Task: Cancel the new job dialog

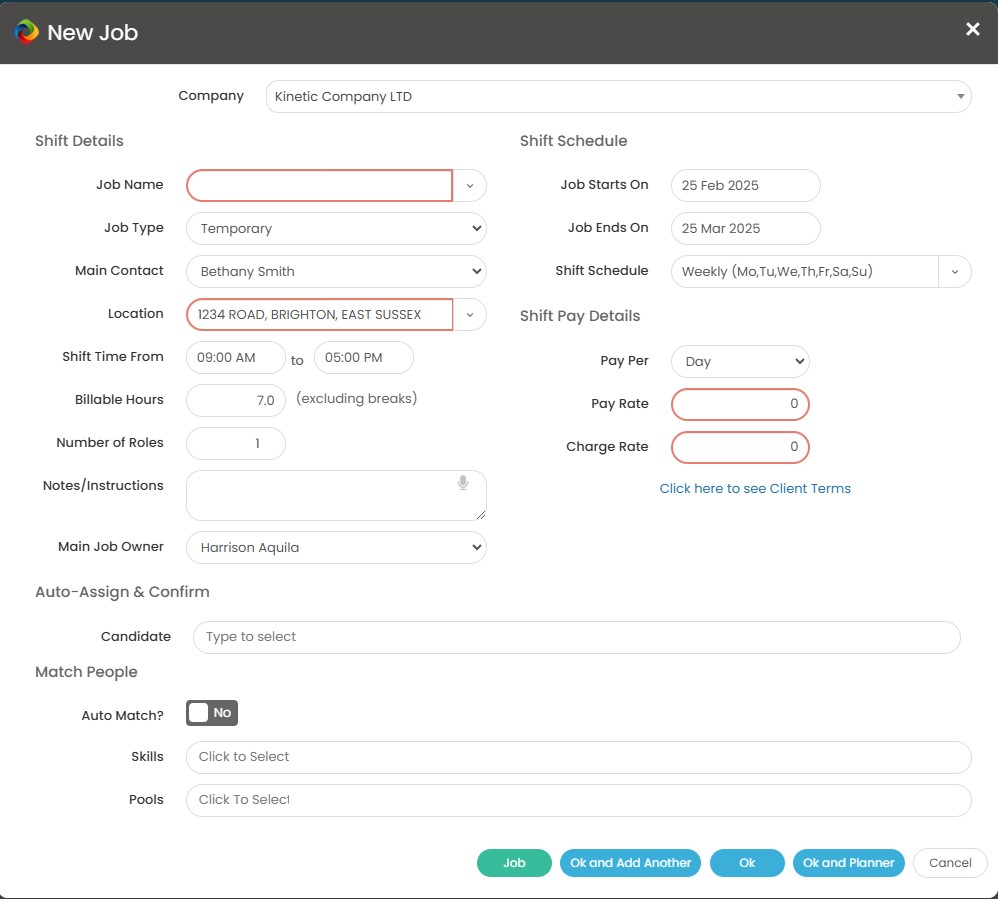Action: (950, 863)
